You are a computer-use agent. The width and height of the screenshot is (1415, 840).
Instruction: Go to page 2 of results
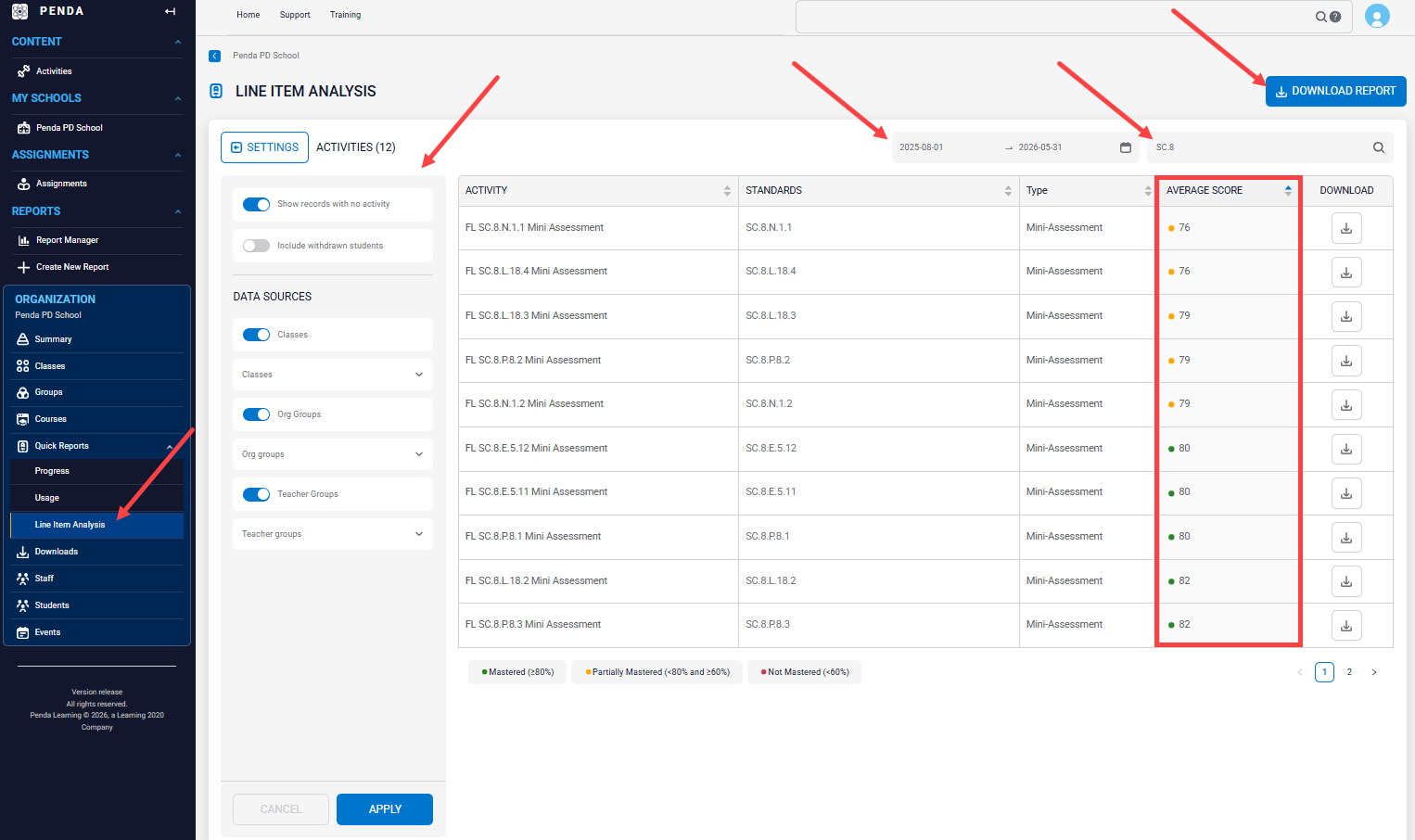(1349, 672)
